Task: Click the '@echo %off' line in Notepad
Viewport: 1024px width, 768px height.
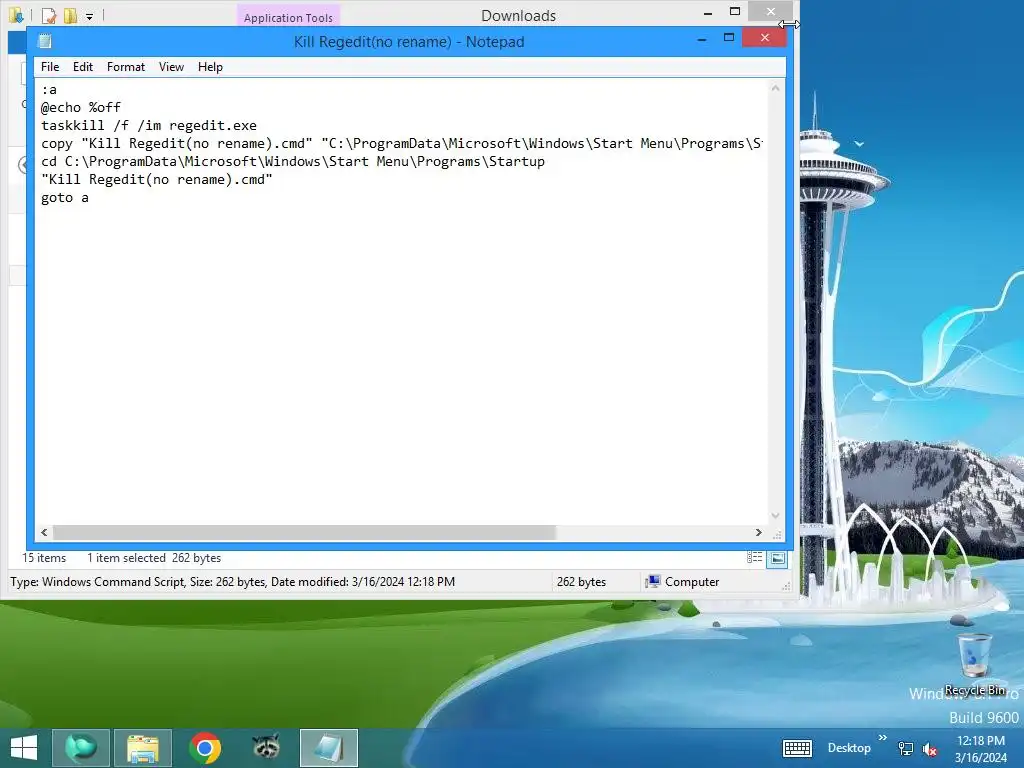Action: pyautogui.click(x=81, y=107)
